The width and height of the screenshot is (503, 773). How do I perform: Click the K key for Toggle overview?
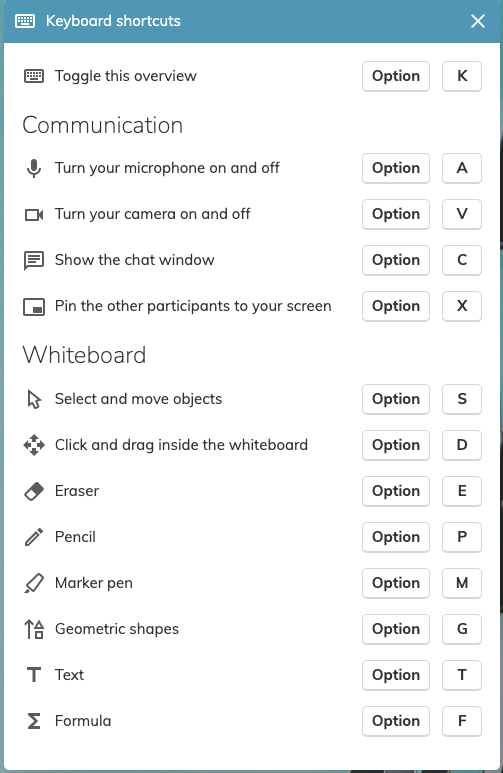coord(462,76)
